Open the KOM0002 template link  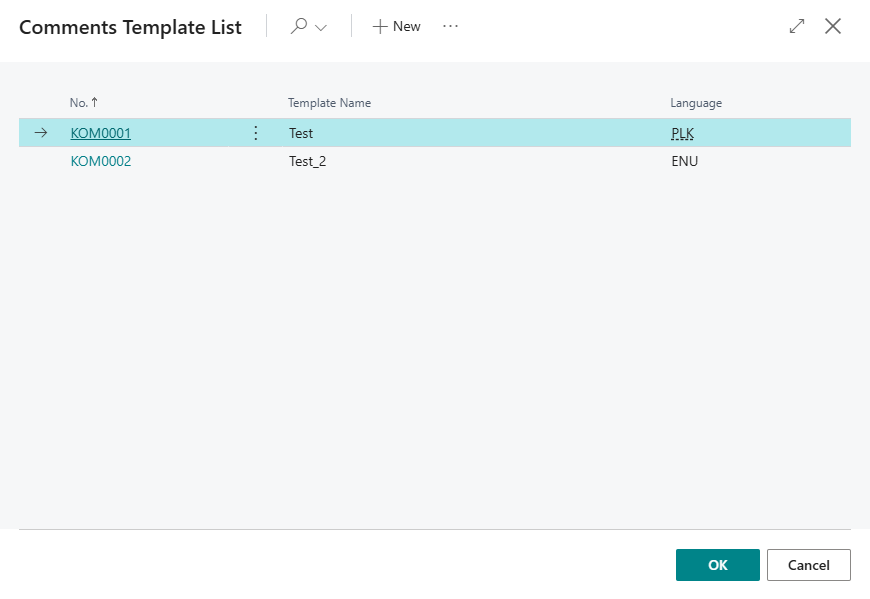coord(100,161)
